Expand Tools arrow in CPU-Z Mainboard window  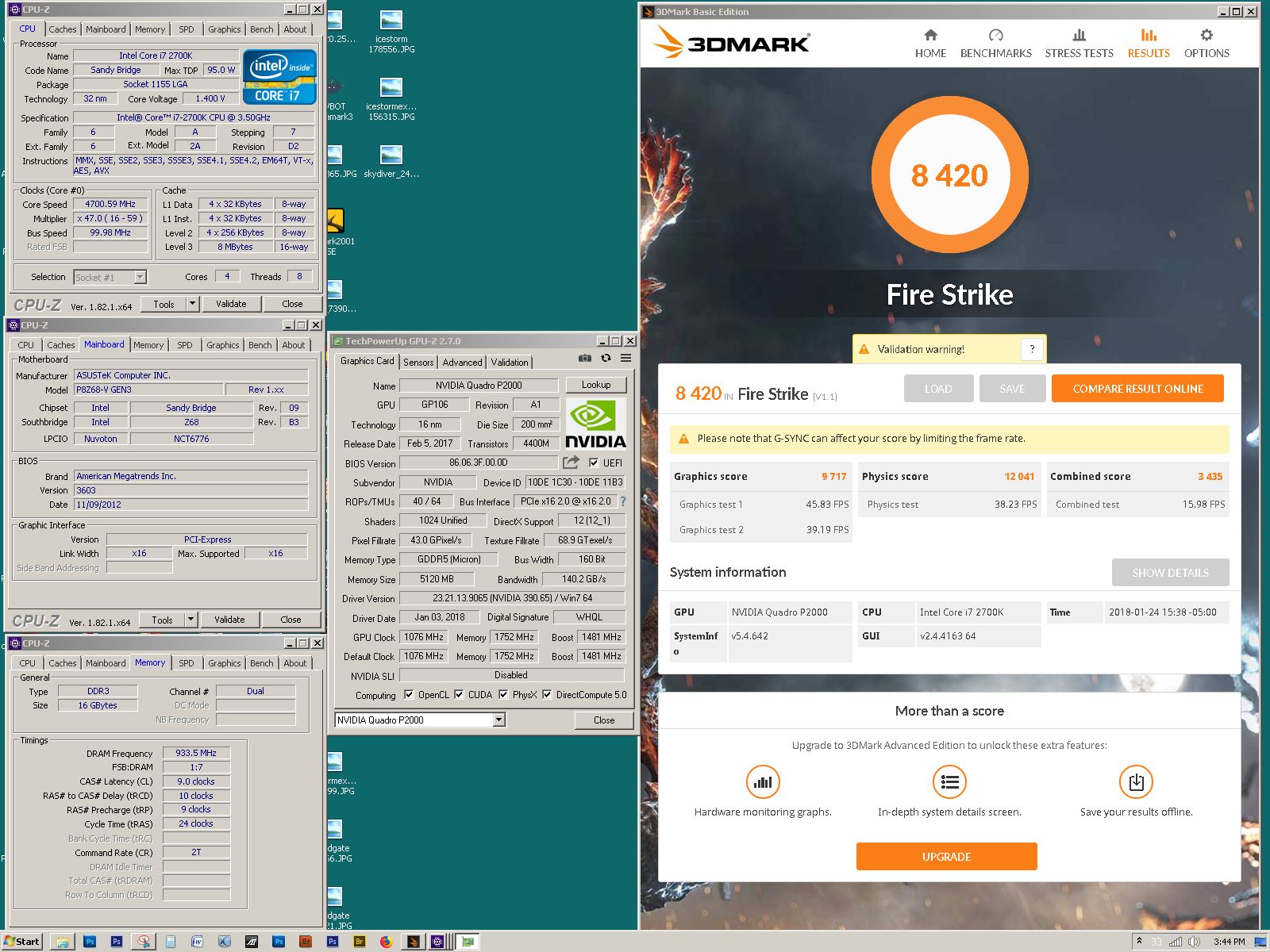click(190, 620)
